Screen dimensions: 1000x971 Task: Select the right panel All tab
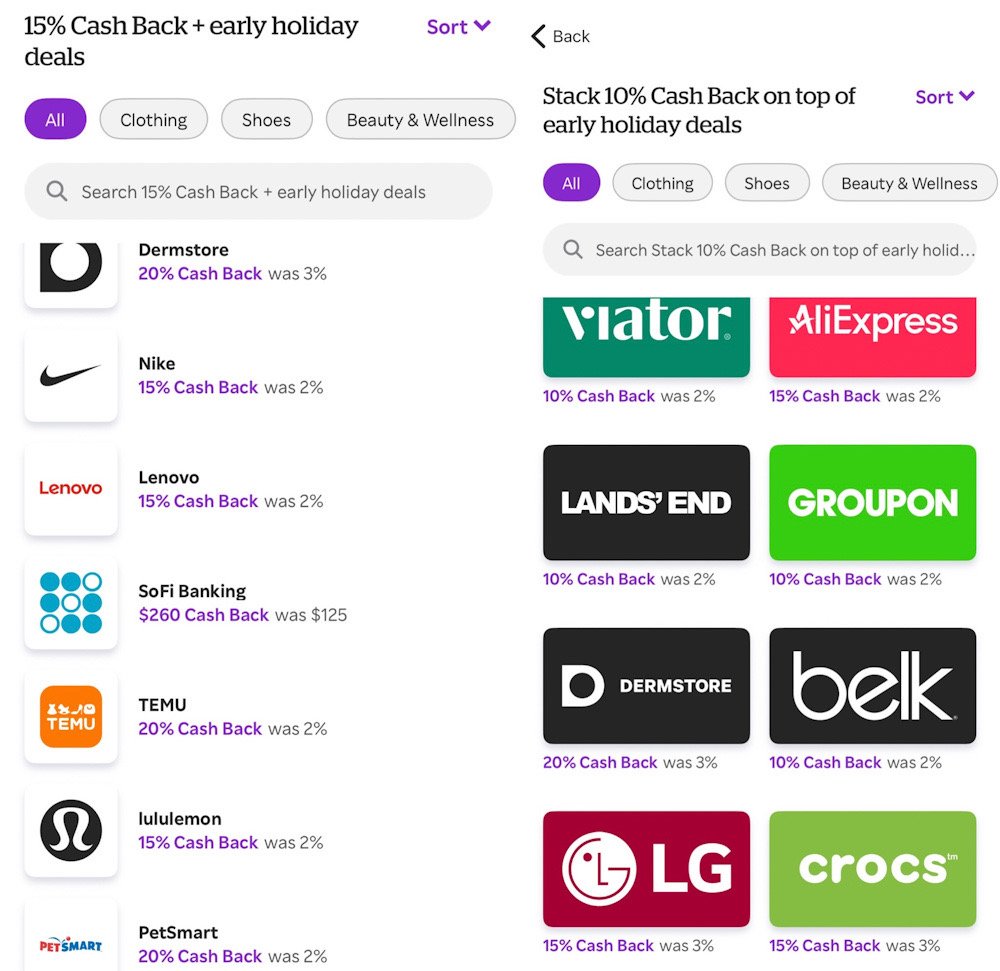point(571,183)
